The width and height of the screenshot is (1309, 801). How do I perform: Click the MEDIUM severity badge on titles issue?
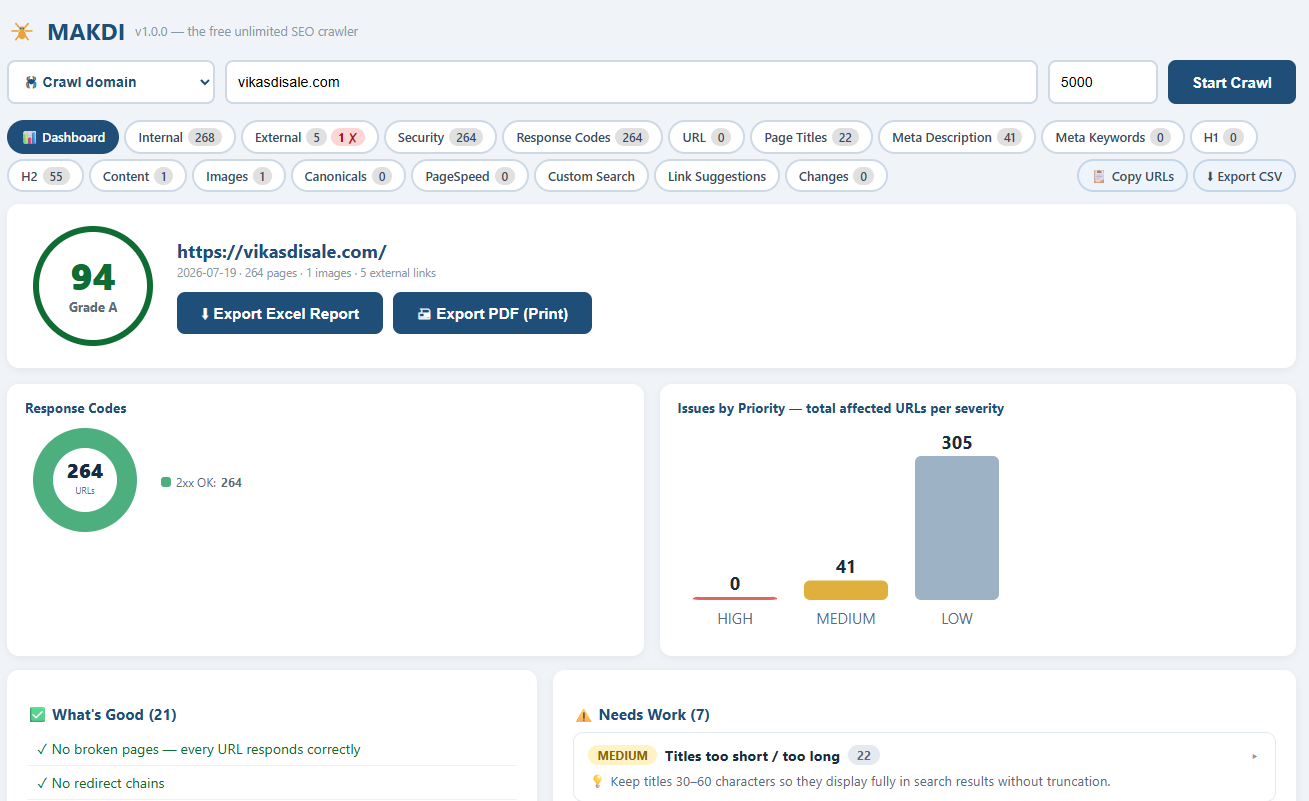point(623,756)
